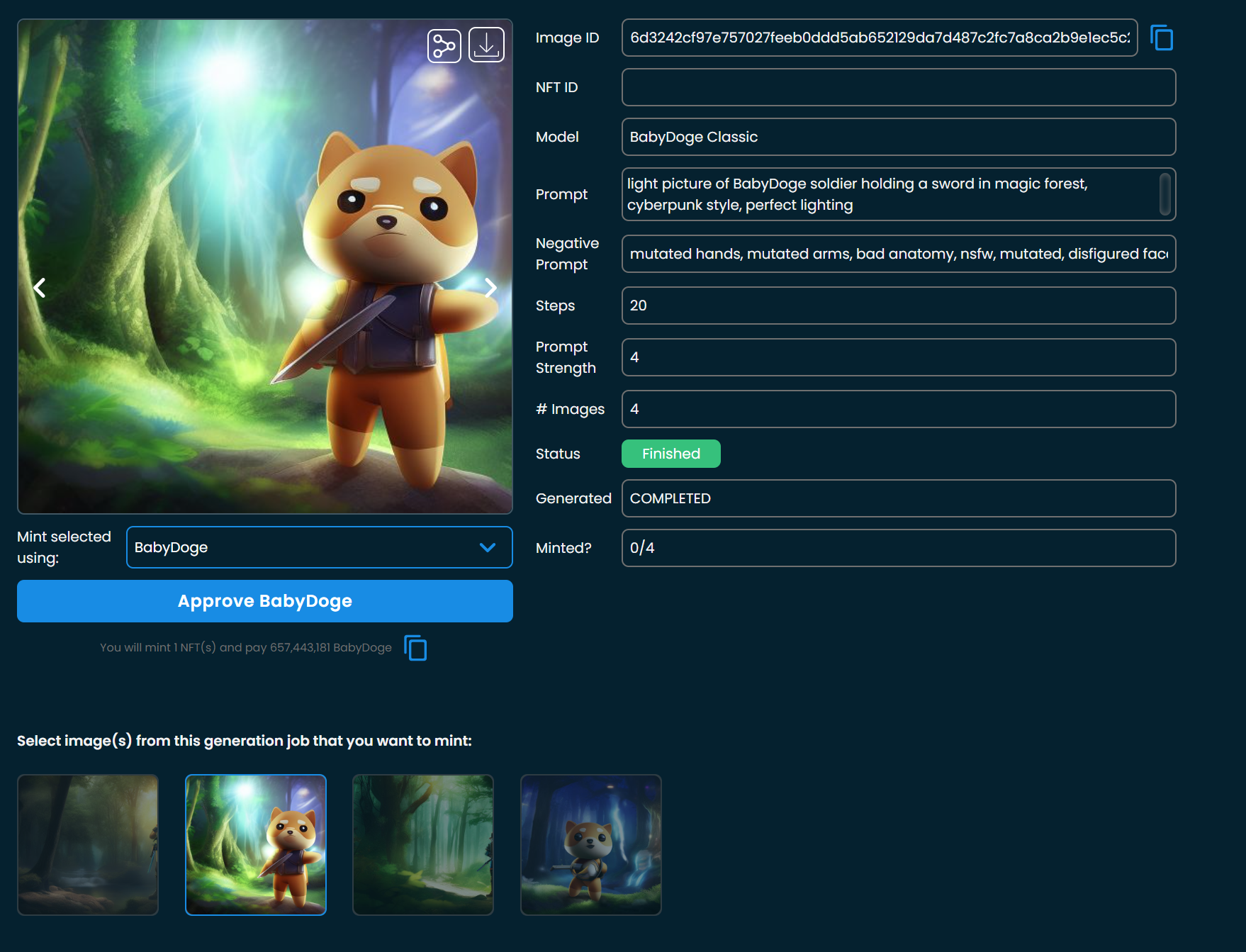Click the 'Mint selected using:' label
The width and height of the screenshot is (1246, 952).
(64, 547)
